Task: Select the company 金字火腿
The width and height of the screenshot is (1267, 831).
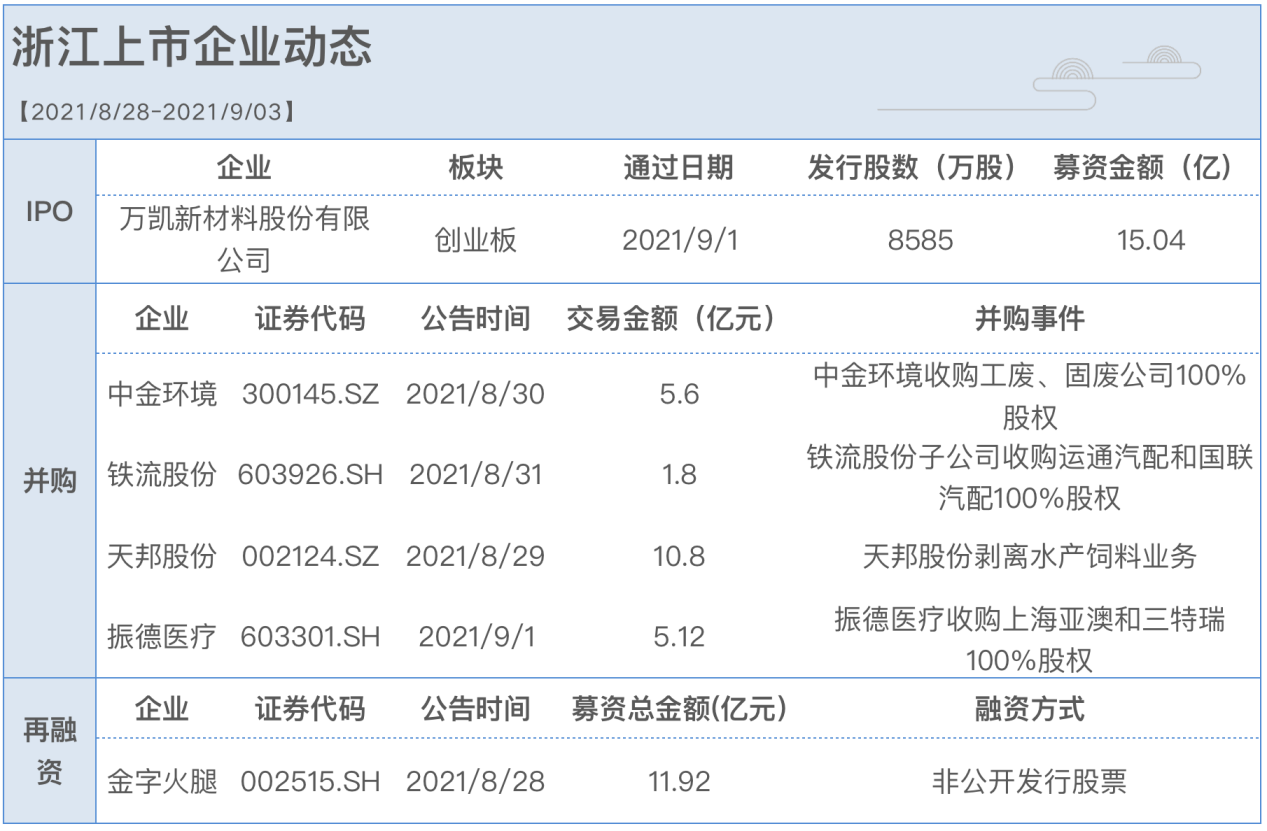Action: (x=161, y=781)
